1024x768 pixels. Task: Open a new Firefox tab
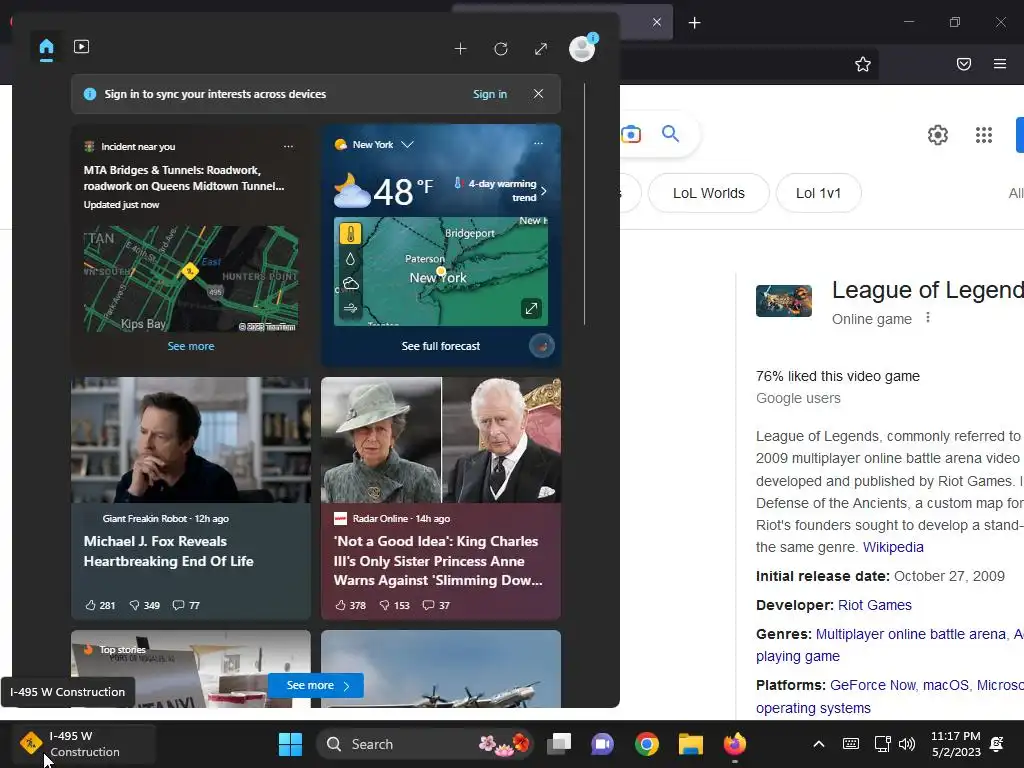[x=695, y=23]
